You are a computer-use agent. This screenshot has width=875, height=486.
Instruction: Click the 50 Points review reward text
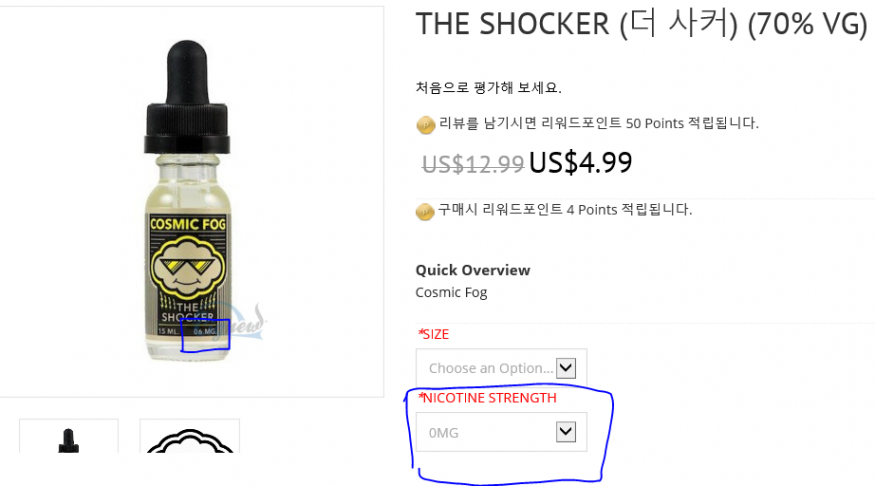[599, 123]
